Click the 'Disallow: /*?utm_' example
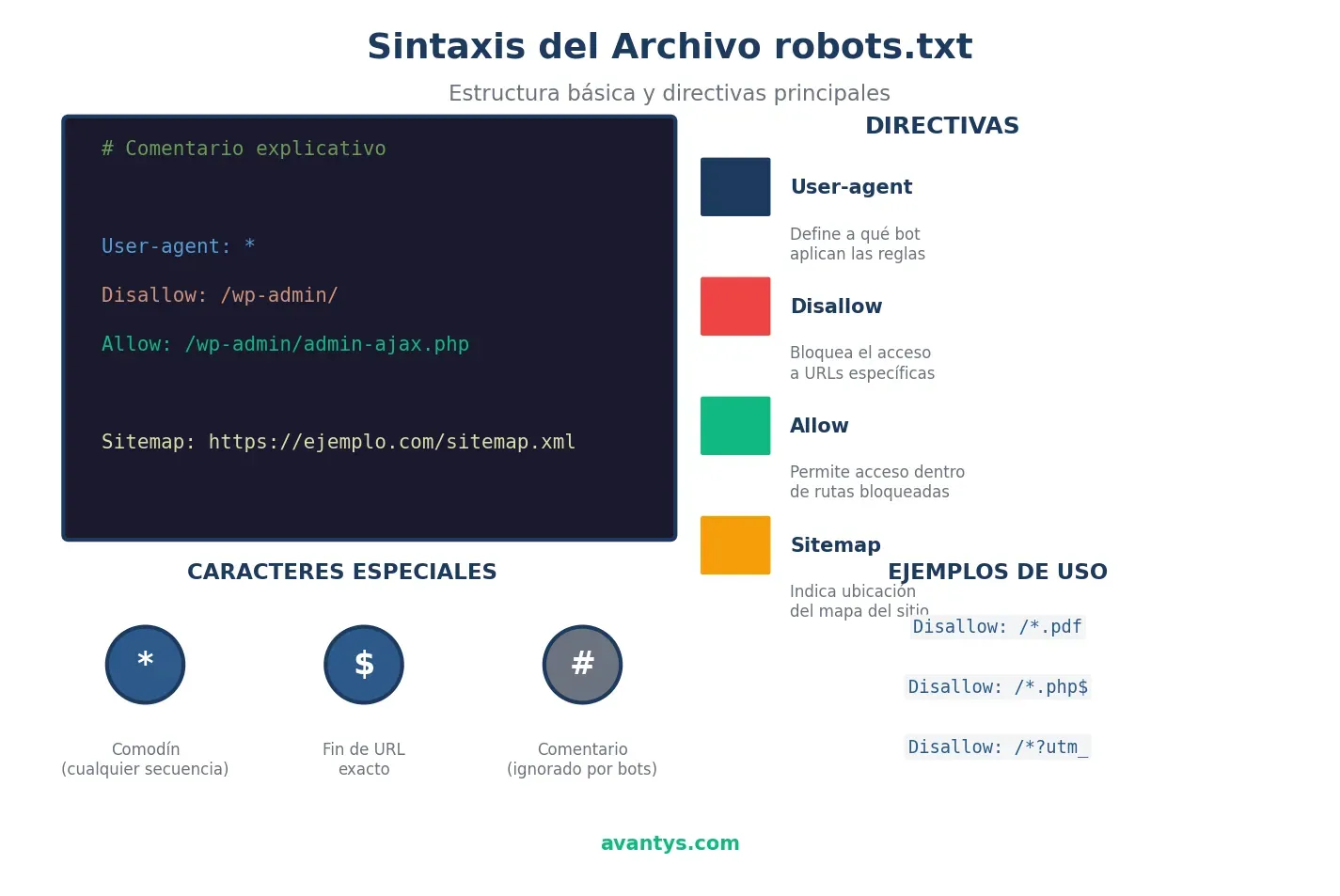 pos(998,747)
